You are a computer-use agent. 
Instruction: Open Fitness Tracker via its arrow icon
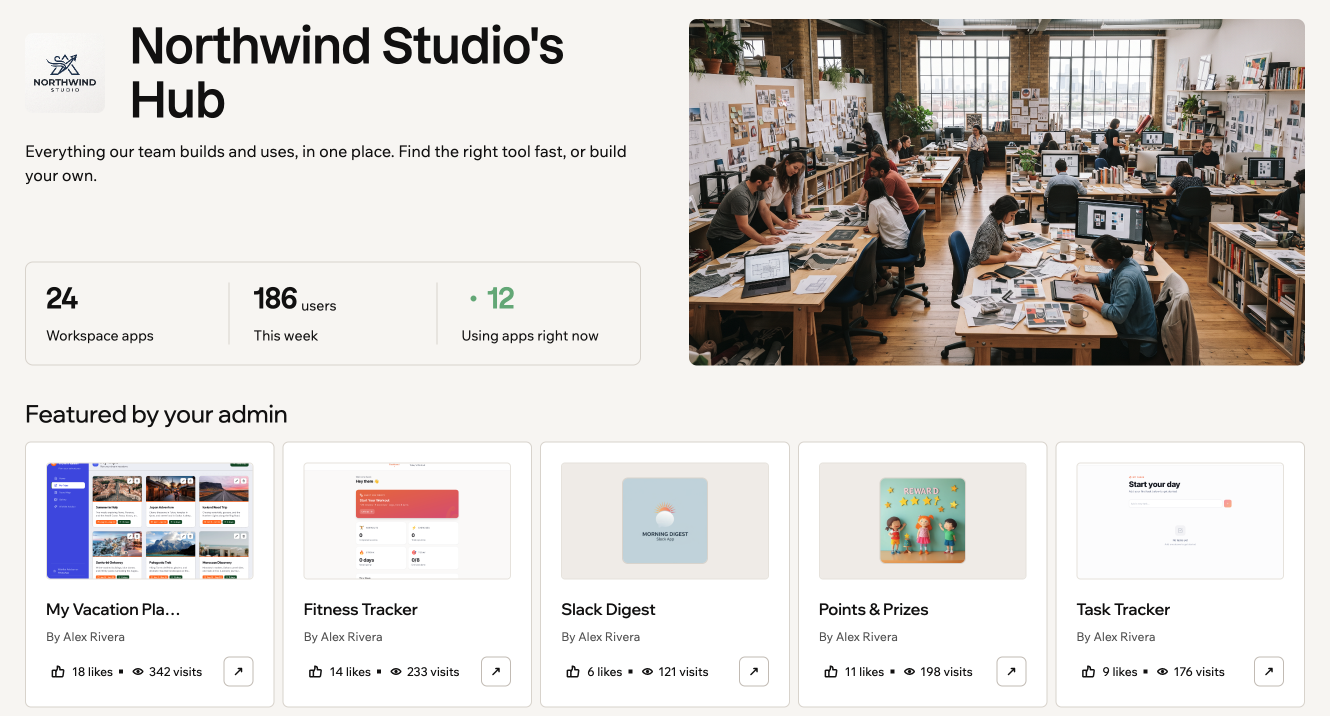[x=496, y=672]
